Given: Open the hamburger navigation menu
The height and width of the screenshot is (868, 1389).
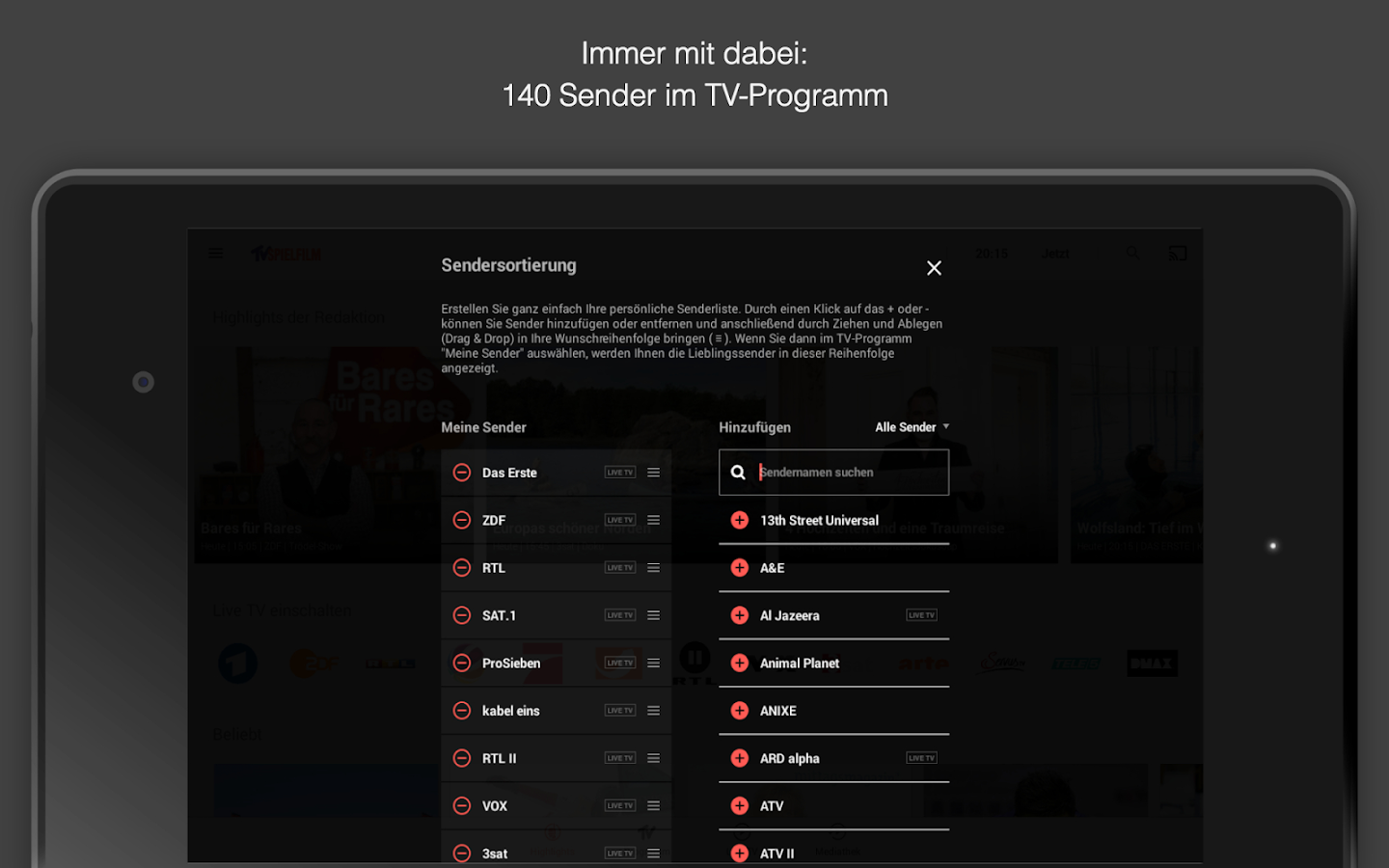Looking at the screenshot, I should click(215, 252).
